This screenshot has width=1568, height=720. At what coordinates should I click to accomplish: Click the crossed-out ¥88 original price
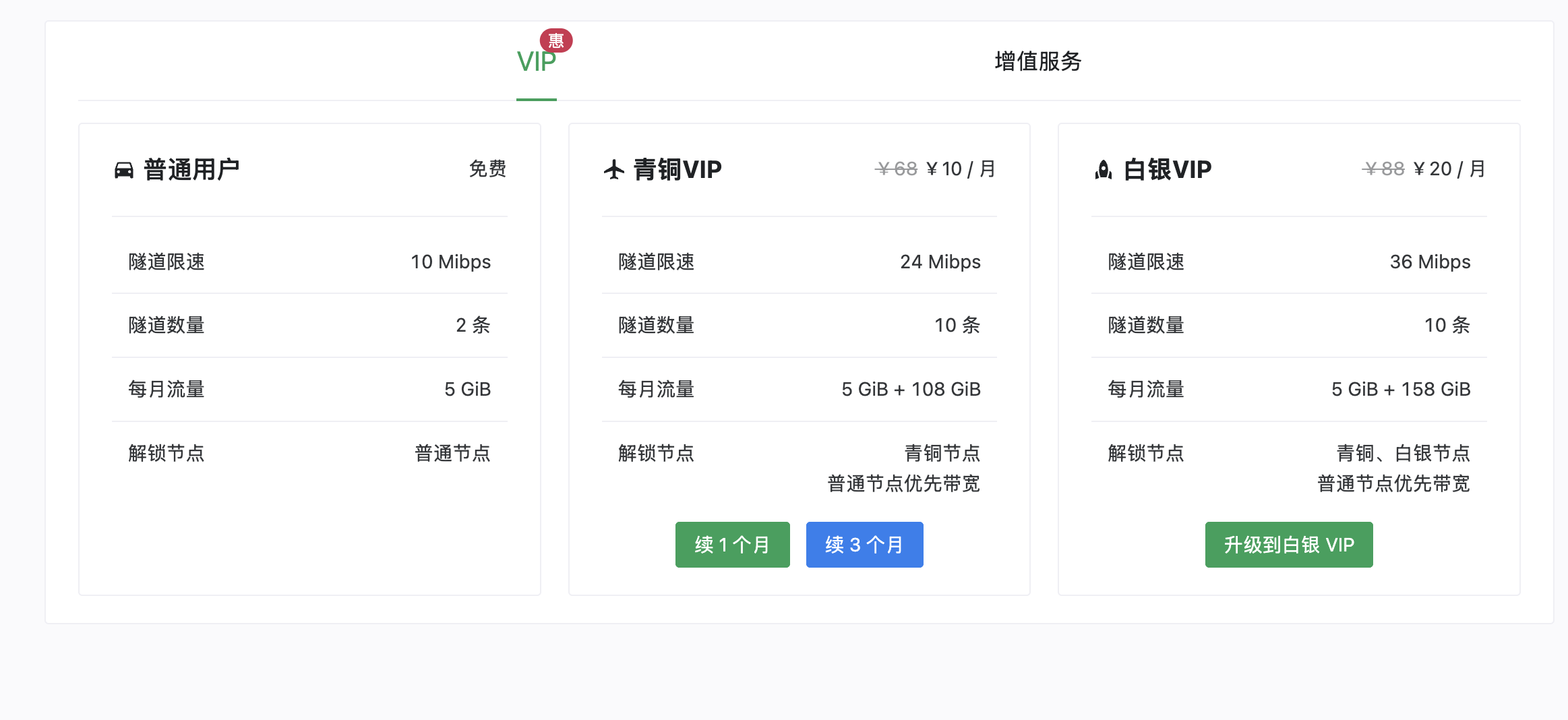(1383, 169)
